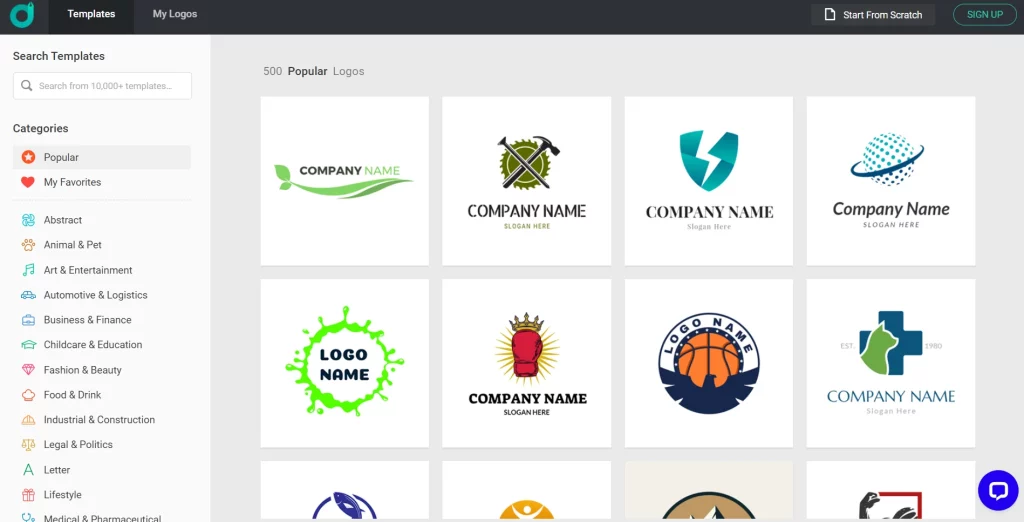The width and height of the screenshot is (1024, 522).
Task: Click the SIGN UP button
Action: click(x=985, y=14)
